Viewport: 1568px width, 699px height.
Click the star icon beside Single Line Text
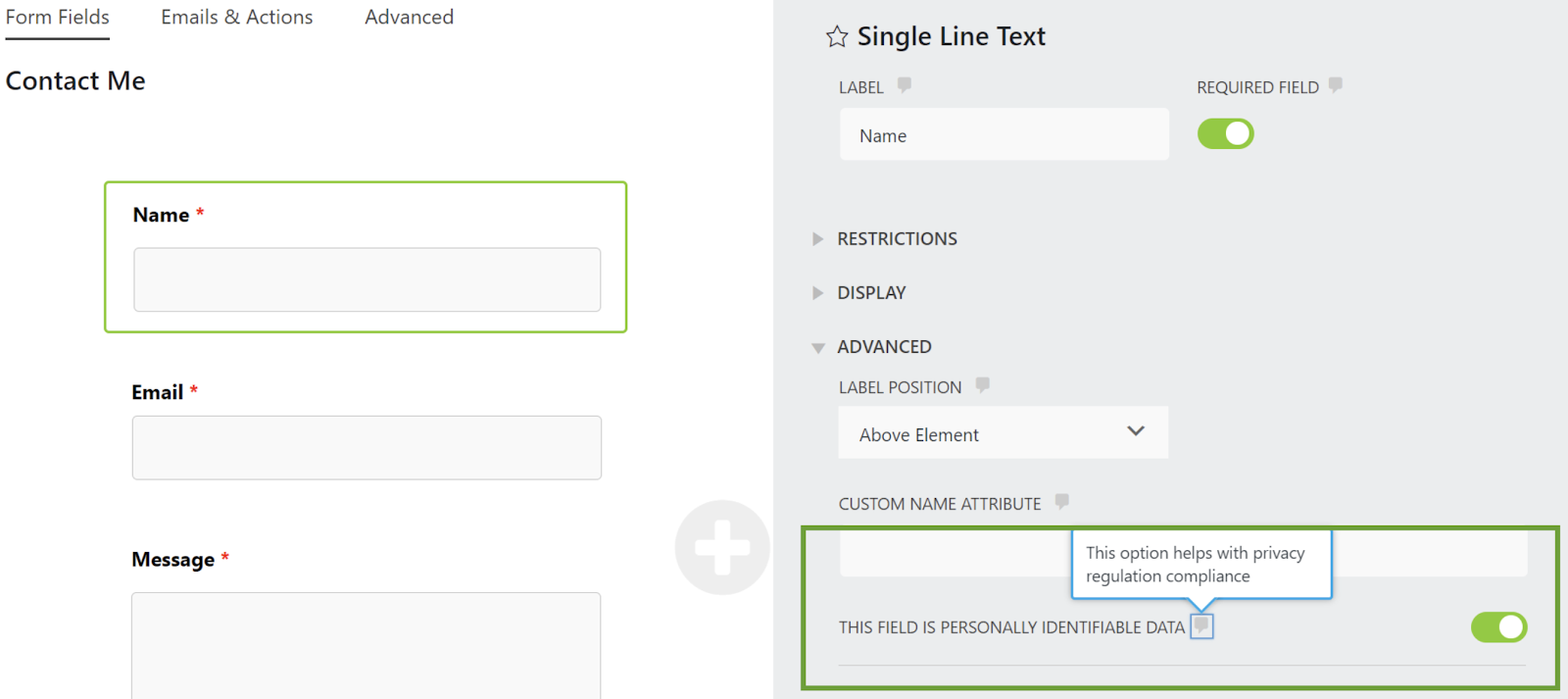(x=836, y=37)
